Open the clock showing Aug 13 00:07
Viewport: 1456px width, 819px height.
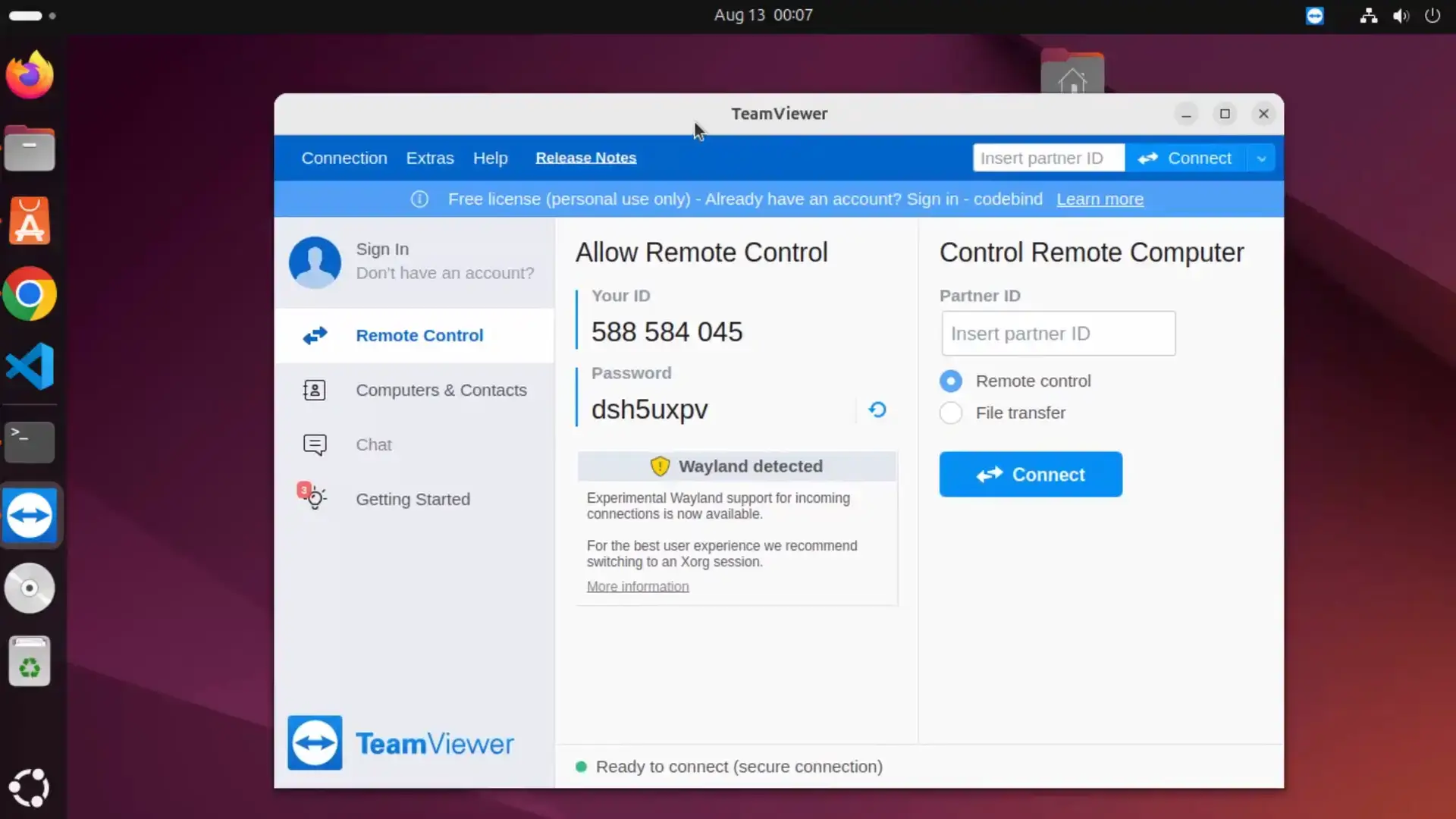pos(763,15)
